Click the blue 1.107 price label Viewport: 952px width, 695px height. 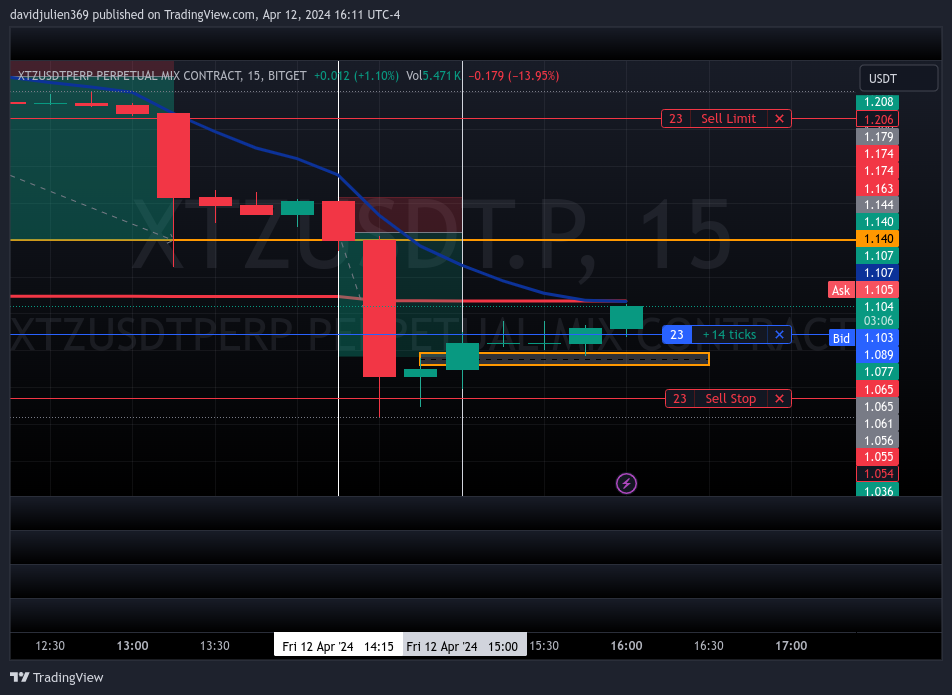(x=877, y=273)
